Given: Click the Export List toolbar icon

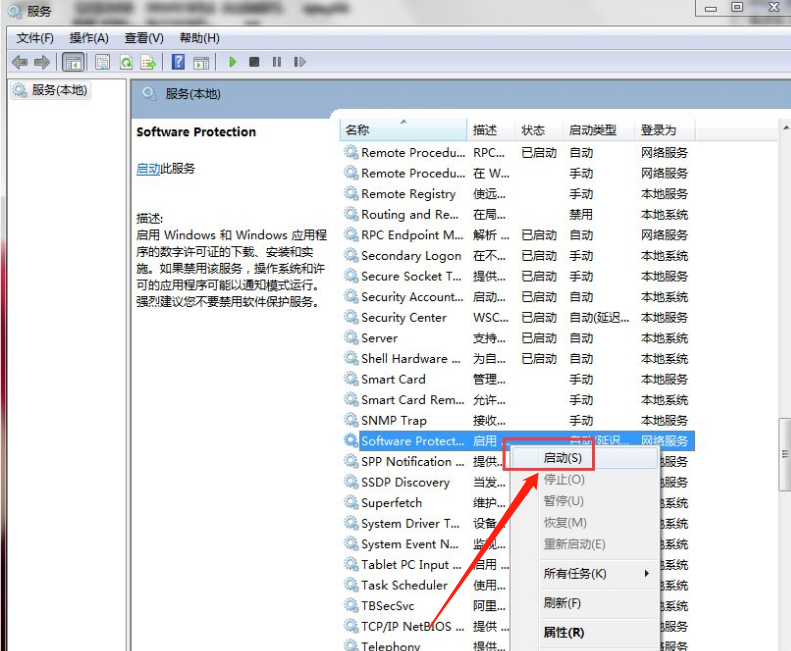Looking at the screenshot, I should tap(148, 62).
